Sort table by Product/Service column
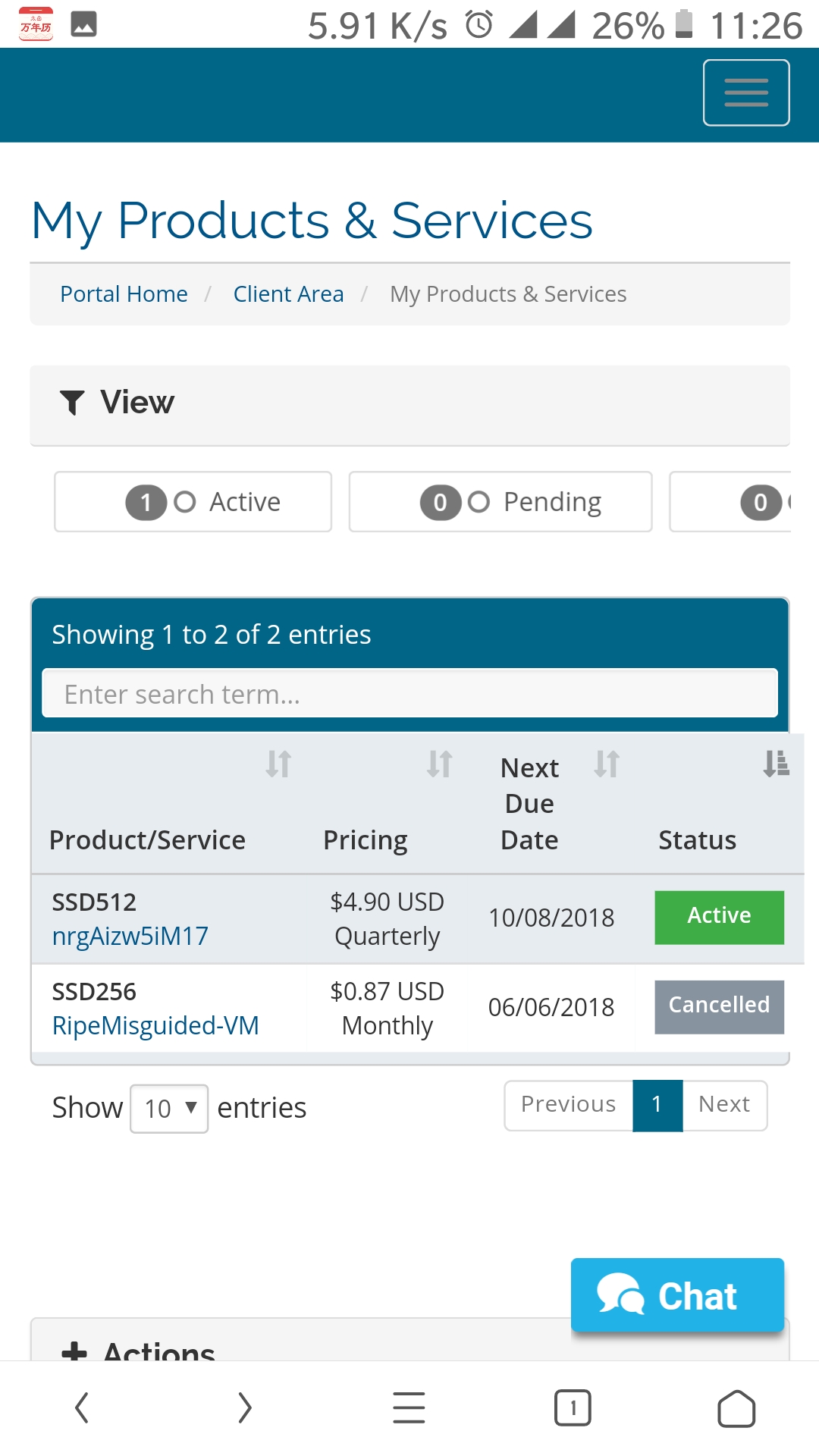Screen dimensions: 819x1456 [x=278, y=764]
